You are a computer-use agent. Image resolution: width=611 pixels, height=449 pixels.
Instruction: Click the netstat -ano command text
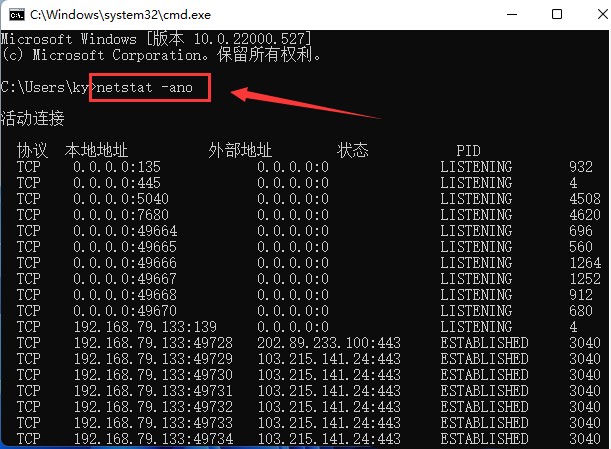point(151,88)
